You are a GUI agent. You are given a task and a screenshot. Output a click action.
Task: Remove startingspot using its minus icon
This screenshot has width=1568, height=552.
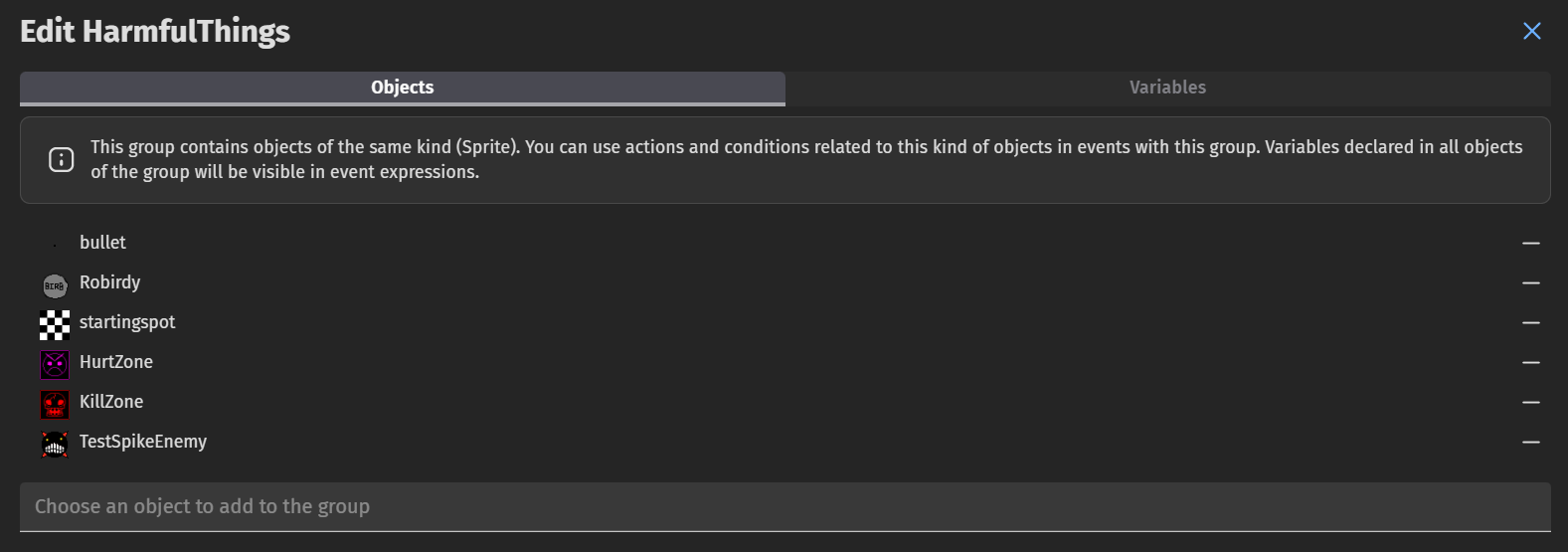point(1530,323)
